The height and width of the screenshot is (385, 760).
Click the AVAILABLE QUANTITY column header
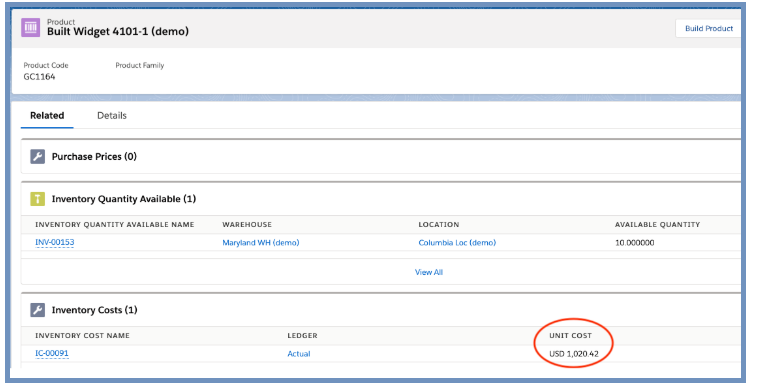pyautogui.click(x=657, y=225)
